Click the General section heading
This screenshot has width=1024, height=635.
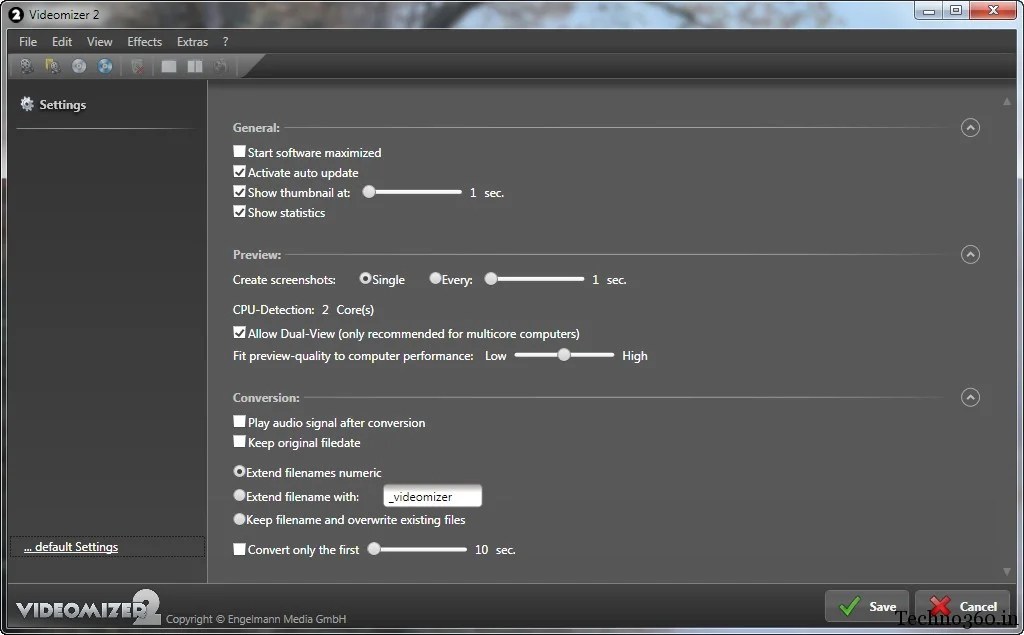[256, 127]
